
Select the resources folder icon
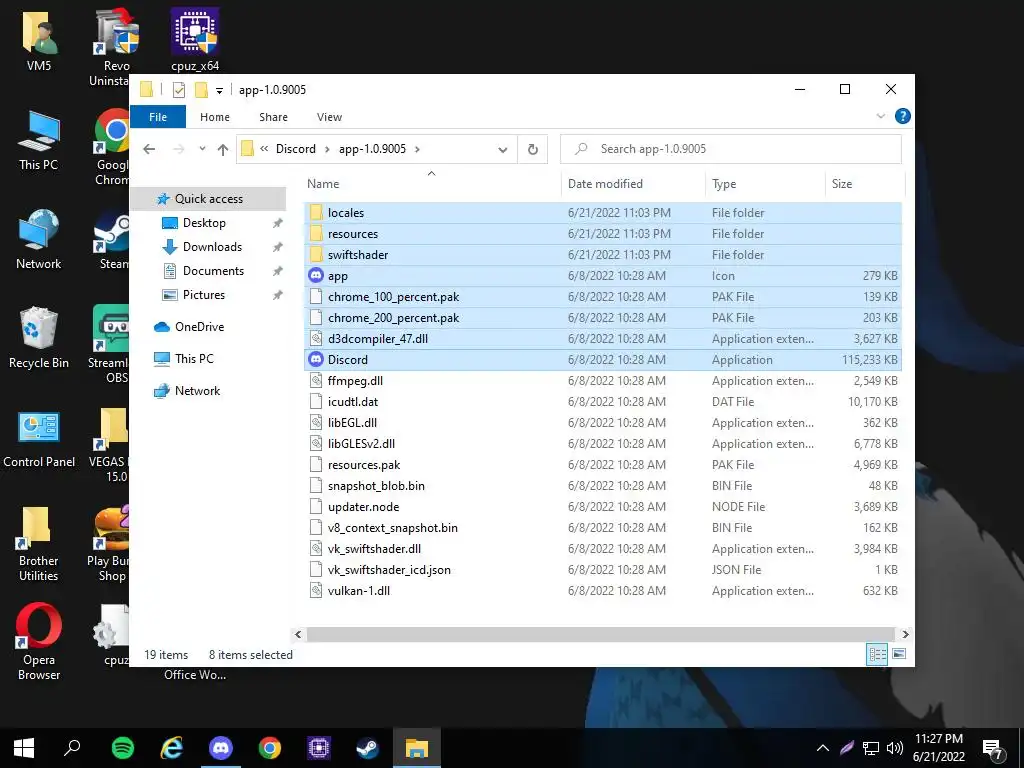click(316, 233)
